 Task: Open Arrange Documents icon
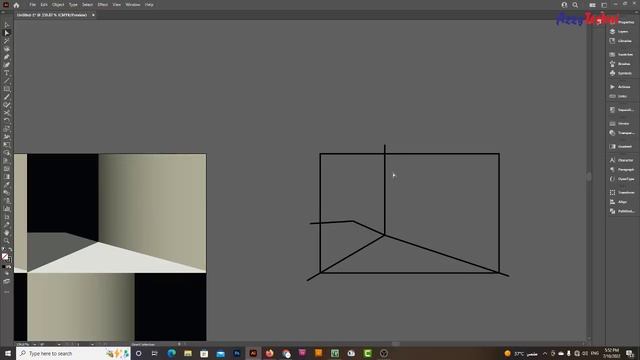pyautogui.click(x=593, y=5)
